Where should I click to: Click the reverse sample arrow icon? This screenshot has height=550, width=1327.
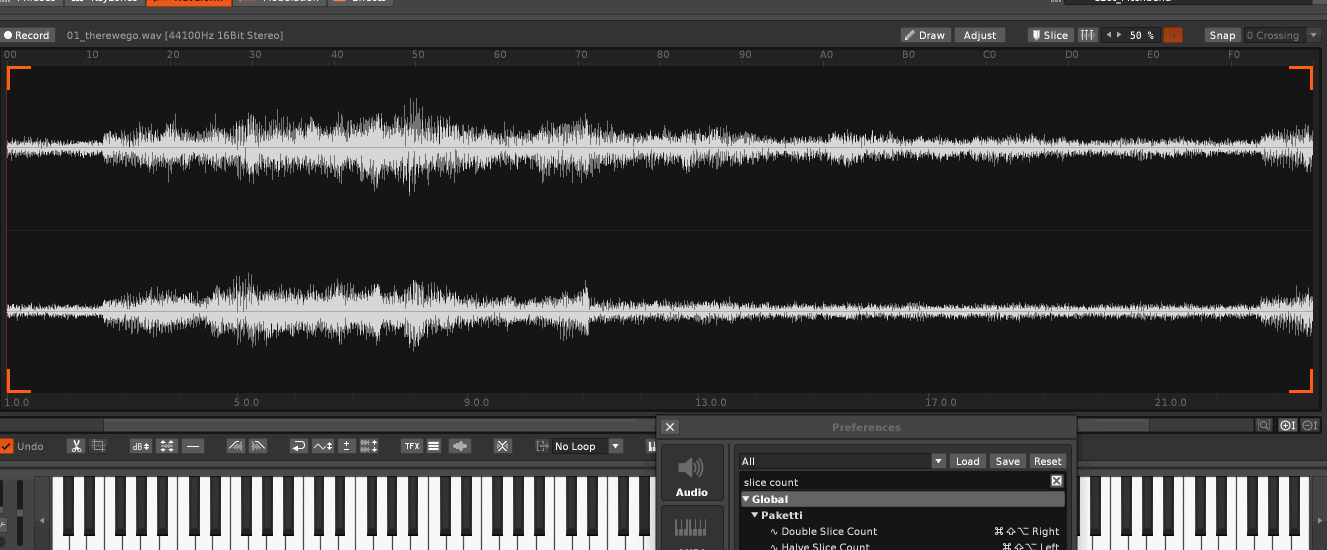(298, 446)
